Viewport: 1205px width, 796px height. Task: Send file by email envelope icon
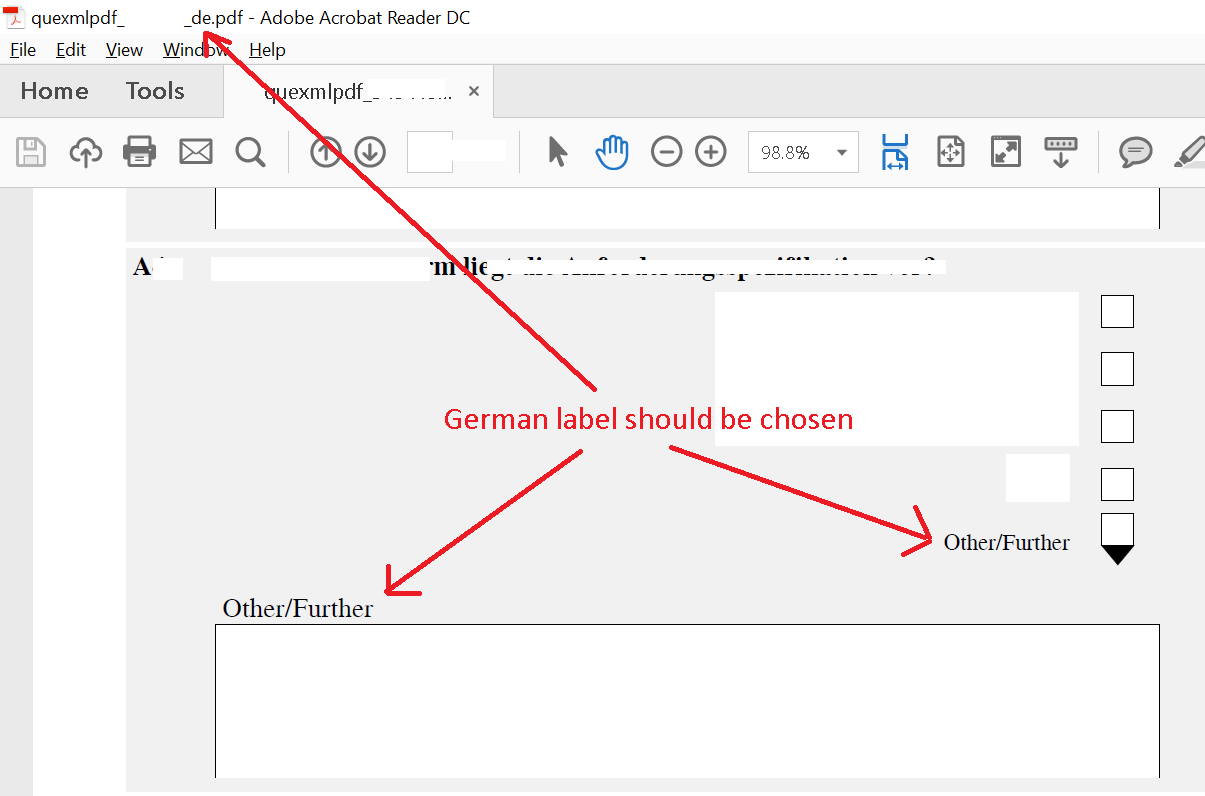(x=196, y=152)
